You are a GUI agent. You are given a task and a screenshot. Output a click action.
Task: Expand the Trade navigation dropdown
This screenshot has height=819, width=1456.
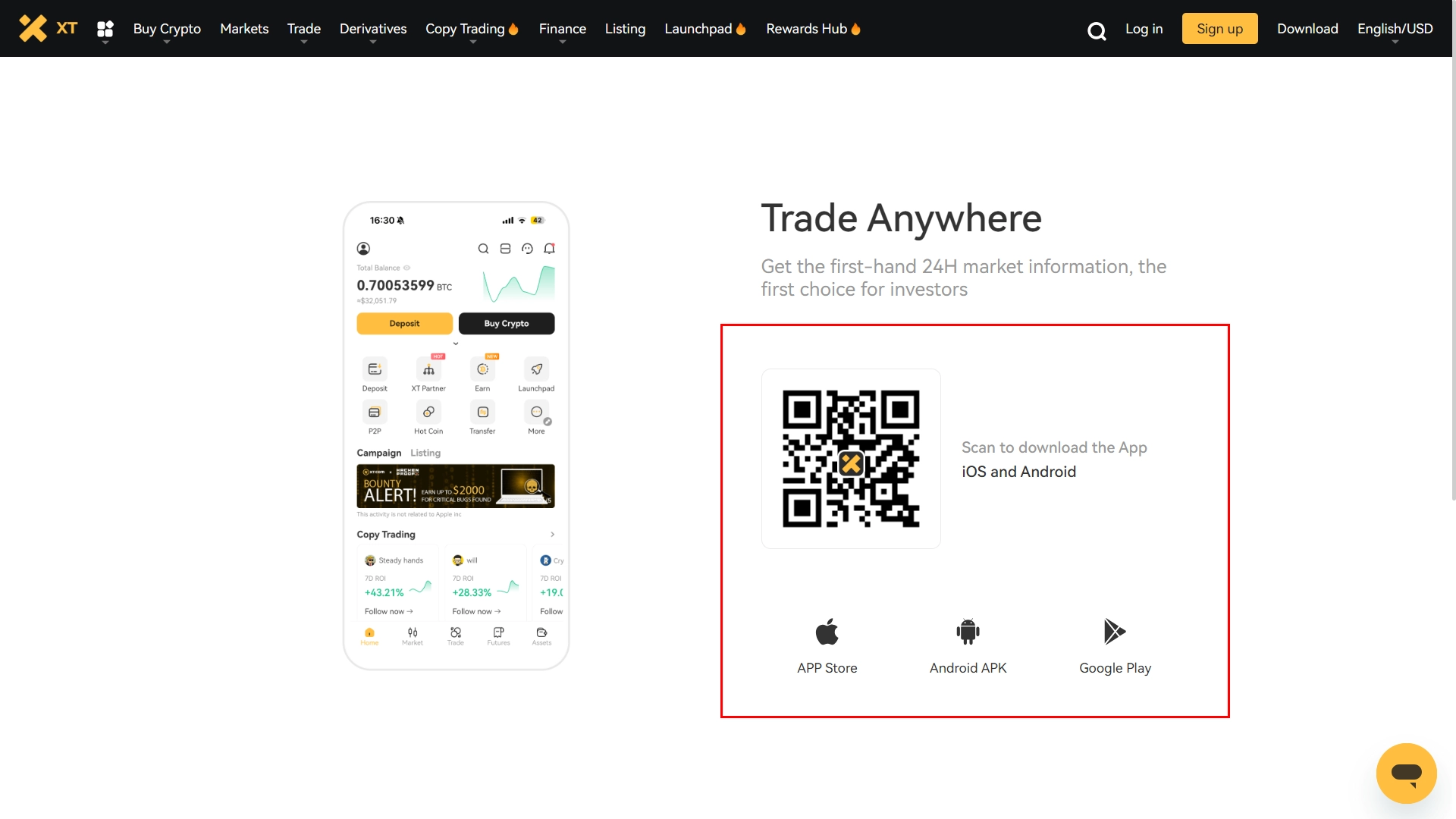pyautogui.click(x=303, y=28)
